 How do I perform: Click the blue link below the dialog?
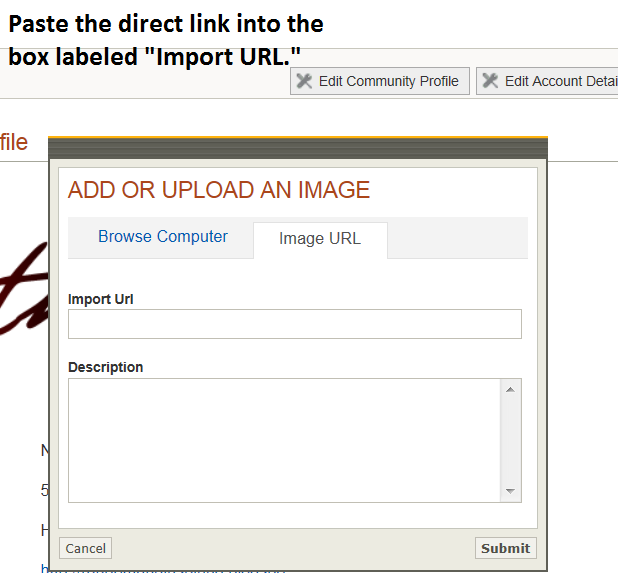(160, 568)
